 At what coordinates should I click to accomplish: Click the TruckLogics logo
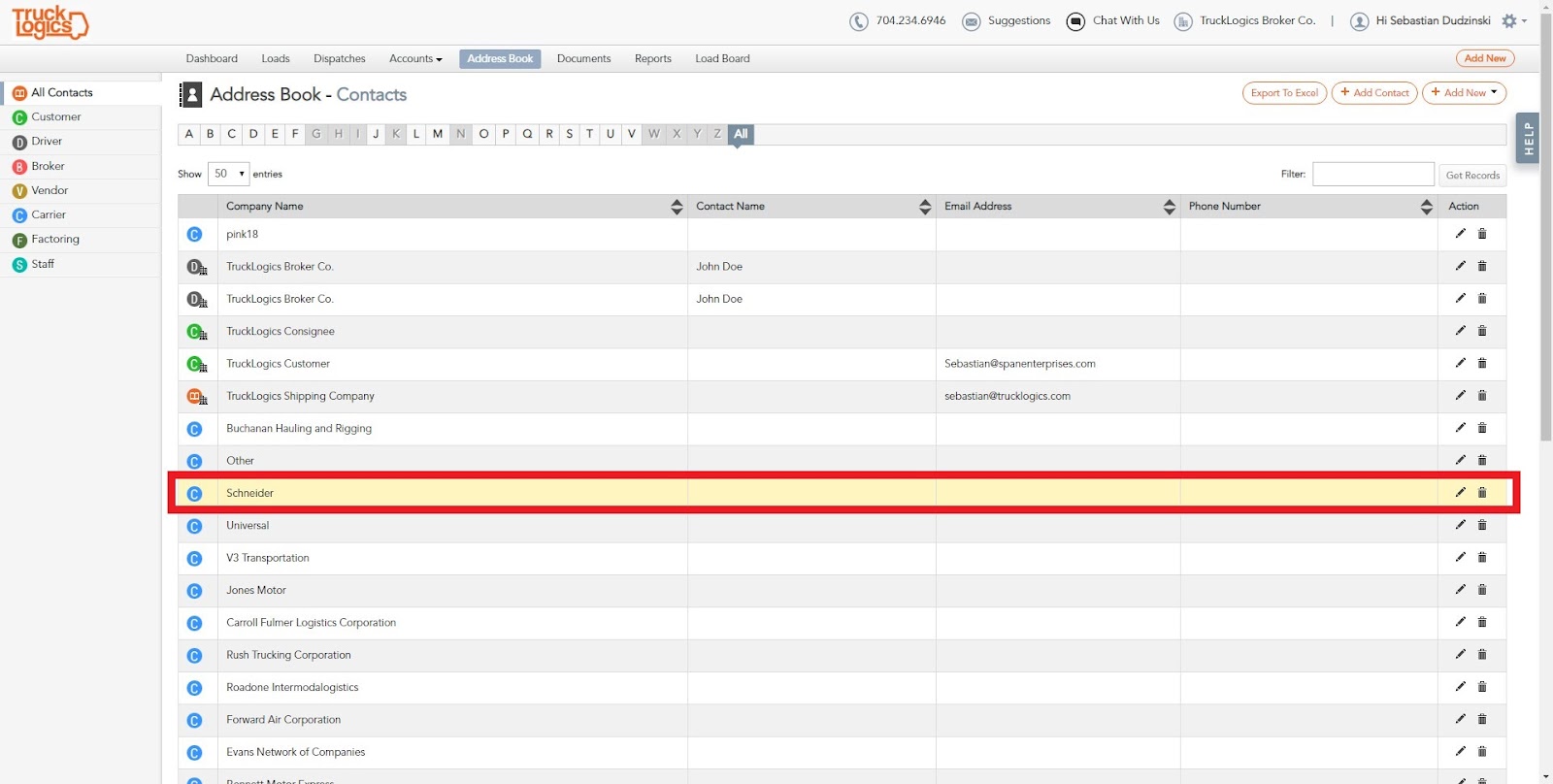point(50,21)
